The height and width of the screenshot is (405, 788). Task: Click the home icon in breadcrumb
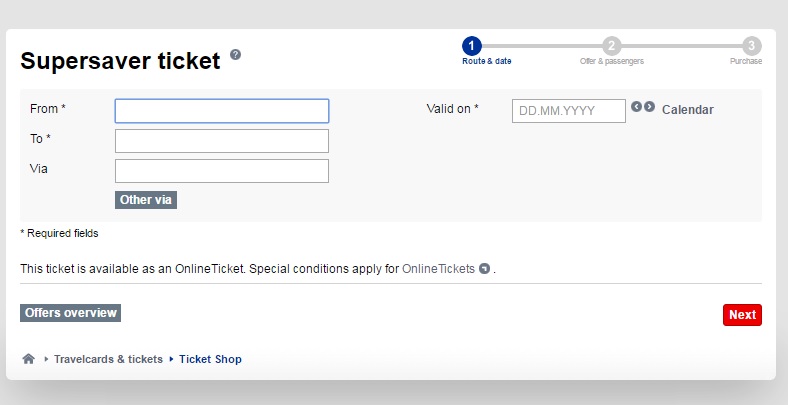tap(29, 359)
